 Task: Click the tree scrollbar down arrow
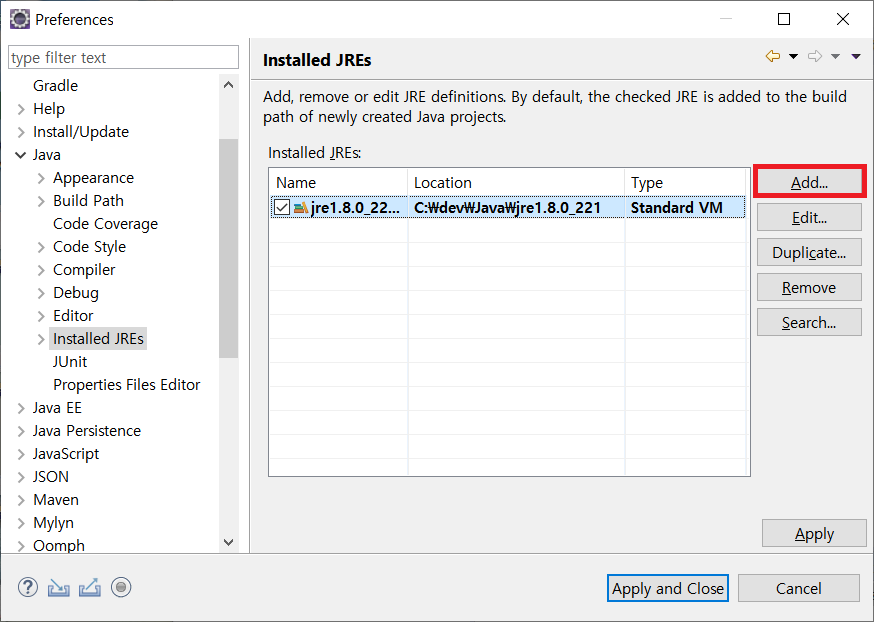click(x=229, y=542)
